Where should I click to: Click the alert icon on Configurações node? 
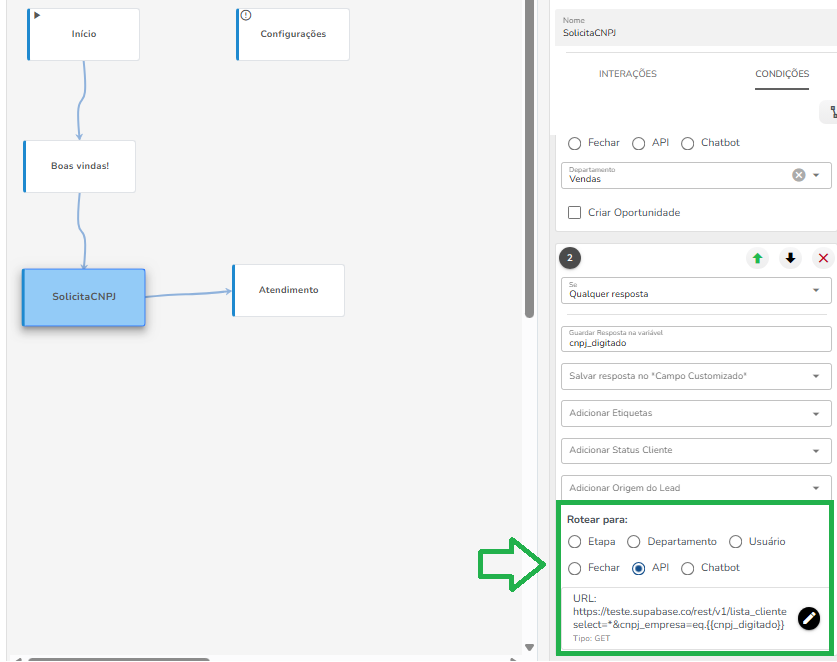tap(246, 15)
